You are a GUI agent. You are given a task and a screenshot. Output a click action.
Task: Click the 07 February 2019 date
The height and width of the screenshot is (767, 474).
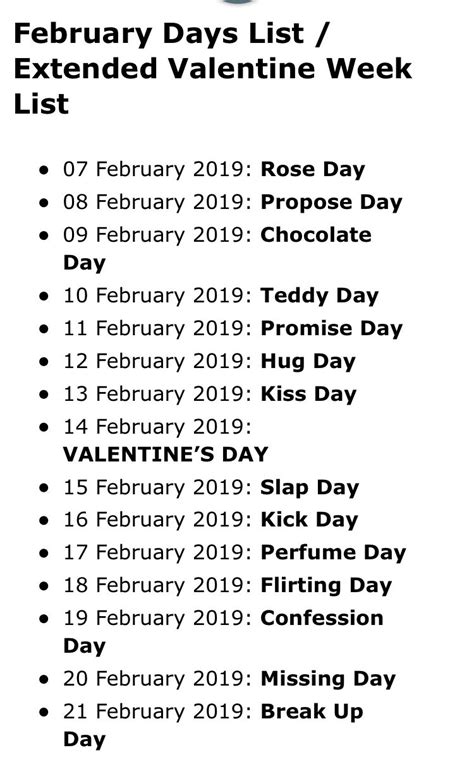pyautogui.click(x=157, y=169)
